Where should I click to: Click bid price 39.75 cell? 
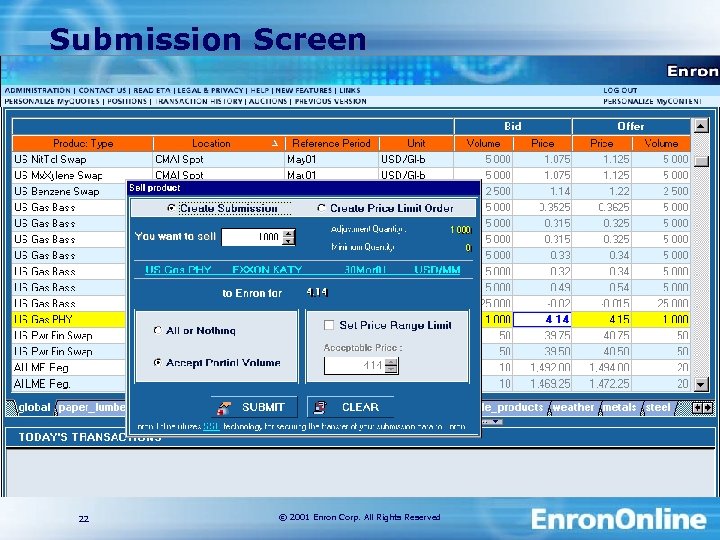(x=542, y=335)
